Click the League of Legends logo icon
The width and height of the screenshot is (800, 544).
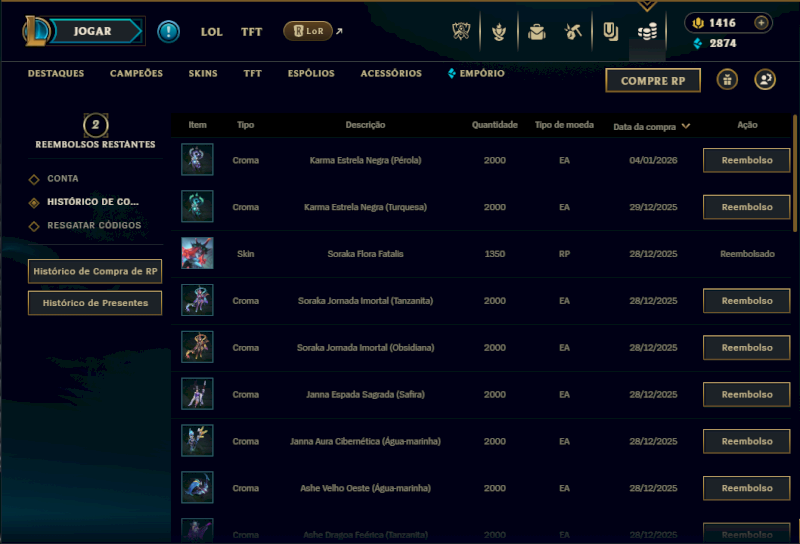36,31
